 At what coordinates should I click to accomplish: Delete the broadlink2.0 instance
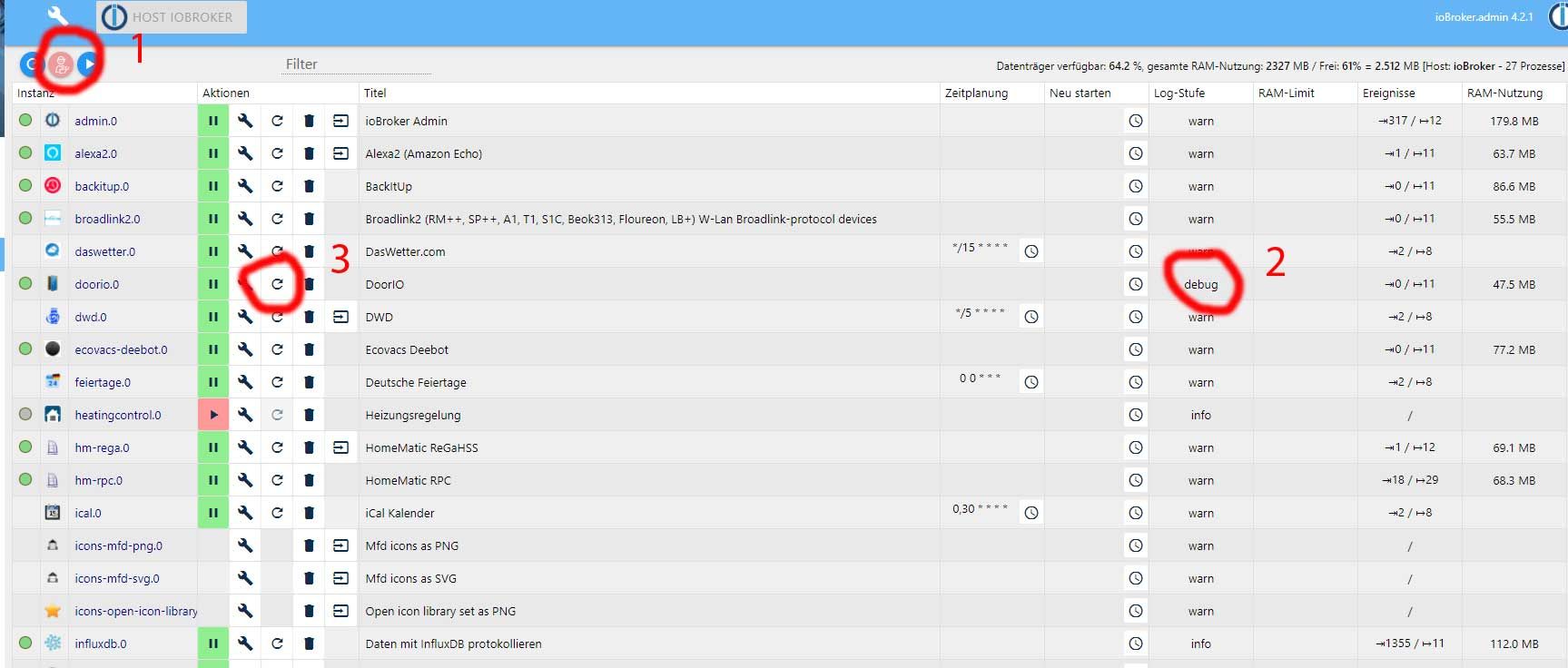pos(309,219)
